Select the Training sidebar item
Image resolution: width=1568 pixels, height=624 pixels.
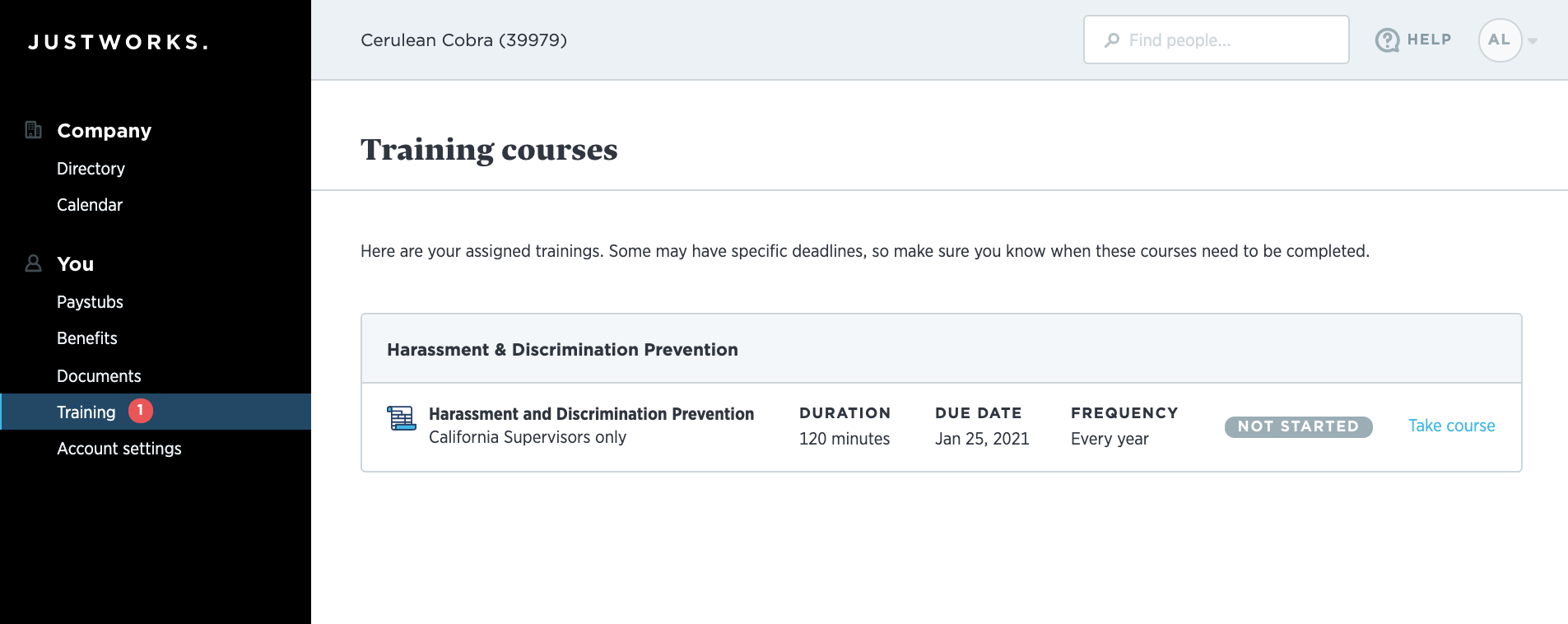[x=86, y=412]
